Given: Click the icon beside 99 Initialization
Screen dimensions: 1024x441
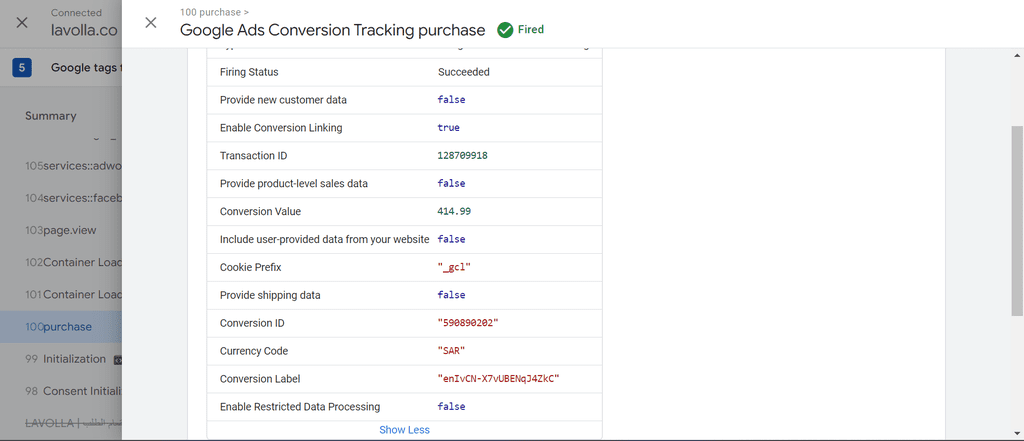Looking at the screenshot, I should (x=118, y=359).
